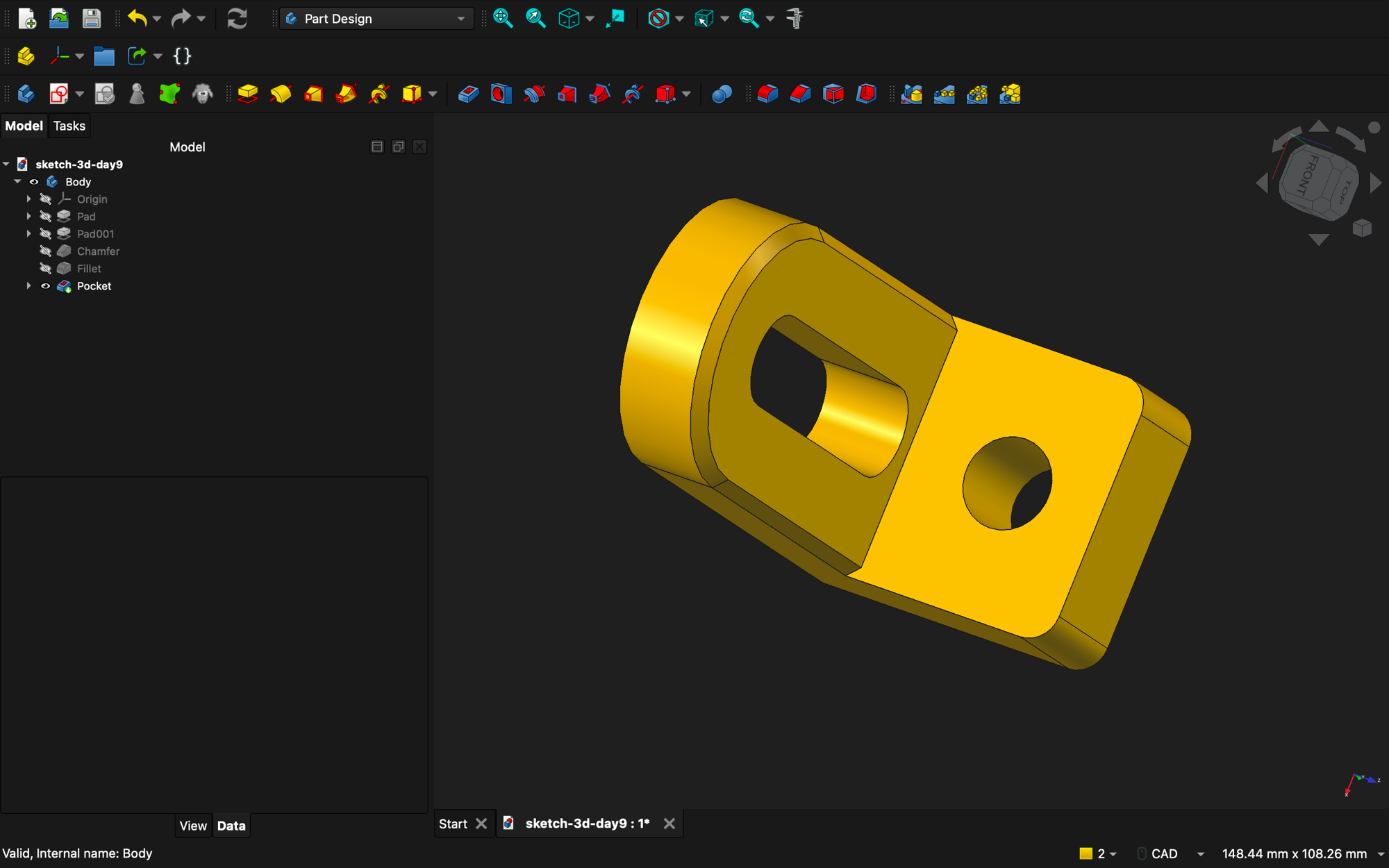Unhide the Pad feature in the tree
The image size is (1389, 868).
click(x=45, y=216)
